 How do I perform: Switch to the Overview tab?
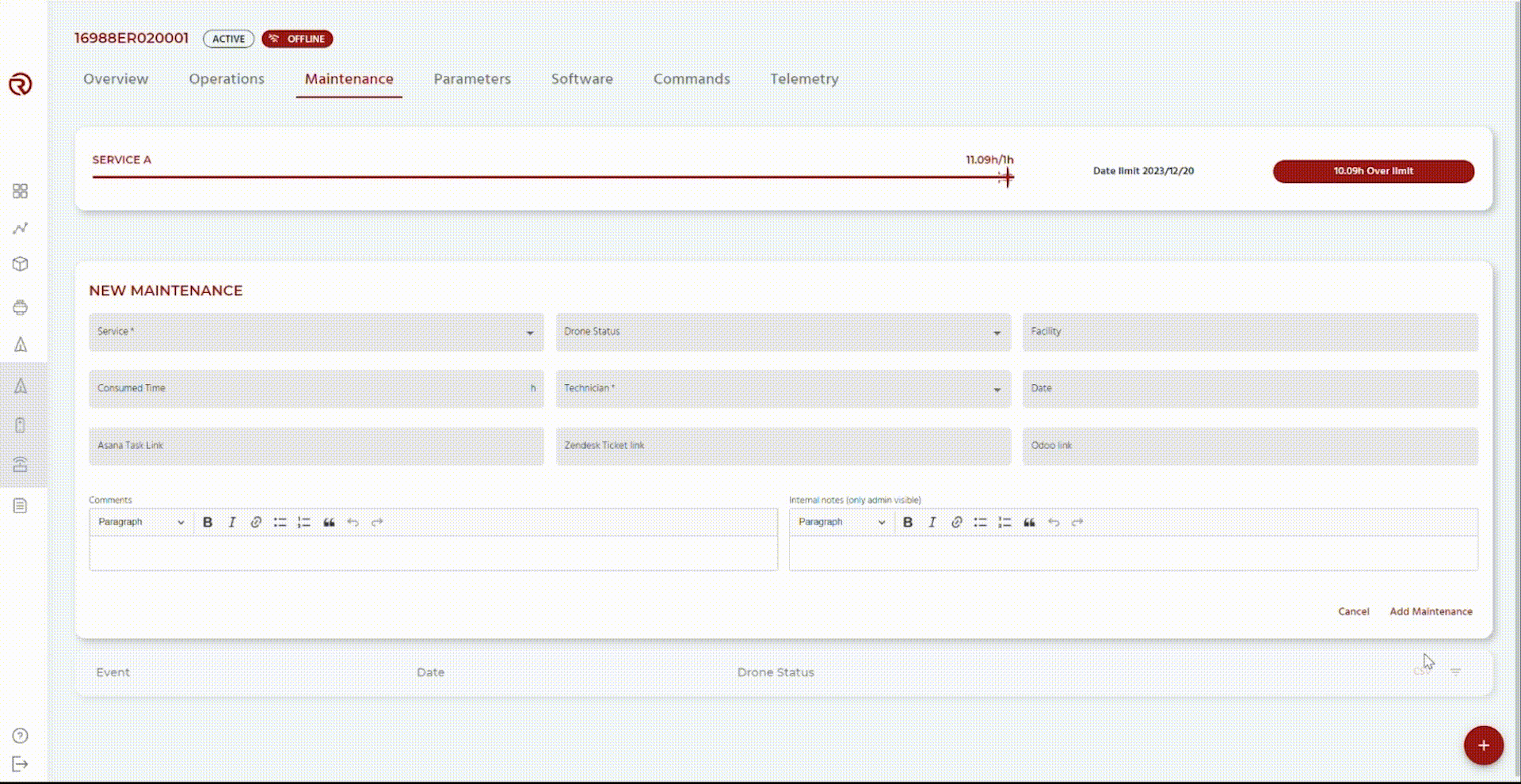[116, 78]
